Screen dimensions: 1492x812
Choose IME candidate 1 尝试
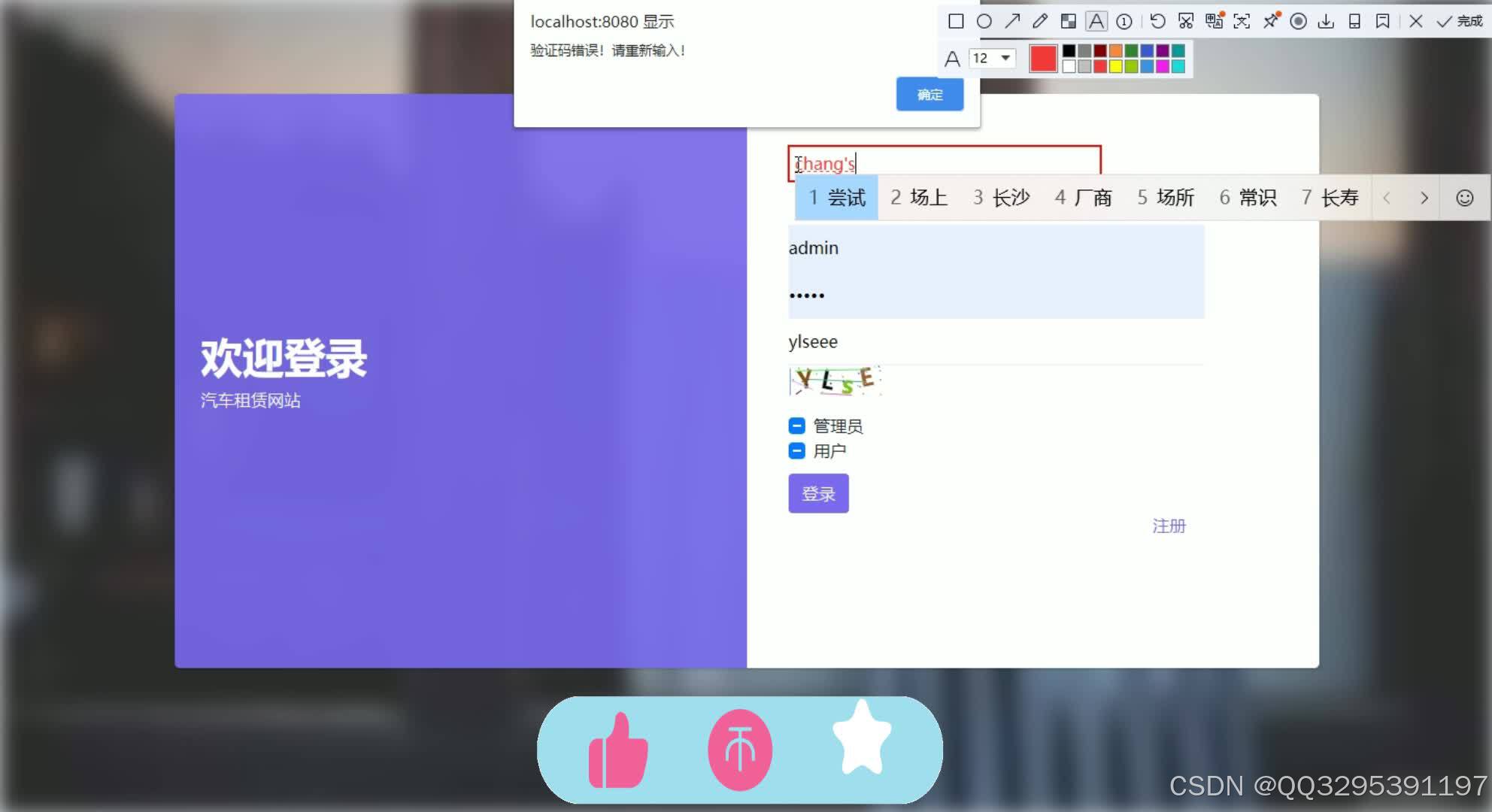coord(837,198)
